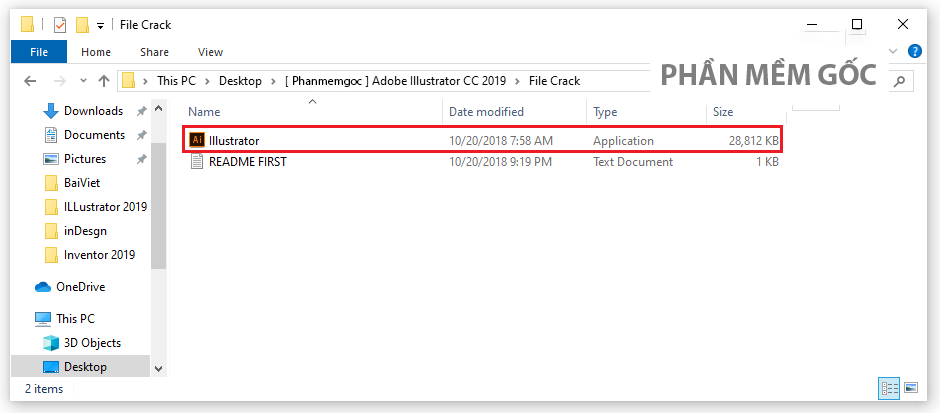Select the README FIRST text document icon

[197, 162]
